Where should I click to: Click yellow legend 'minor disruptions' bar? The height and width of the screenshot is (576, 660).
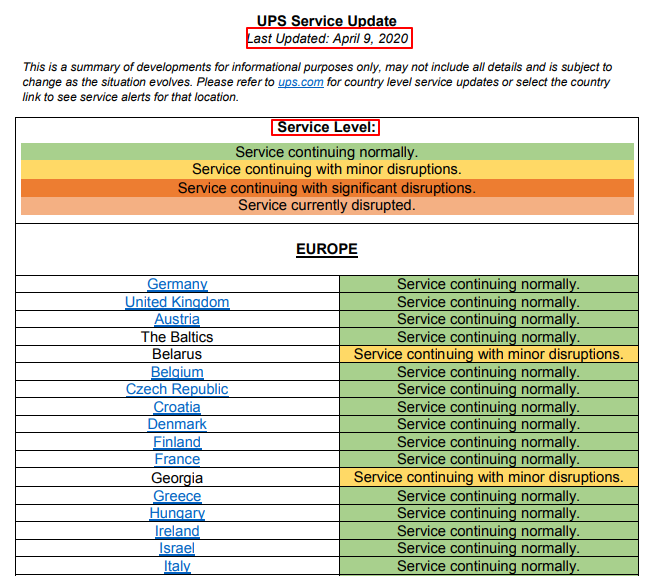tap(327, 169)
